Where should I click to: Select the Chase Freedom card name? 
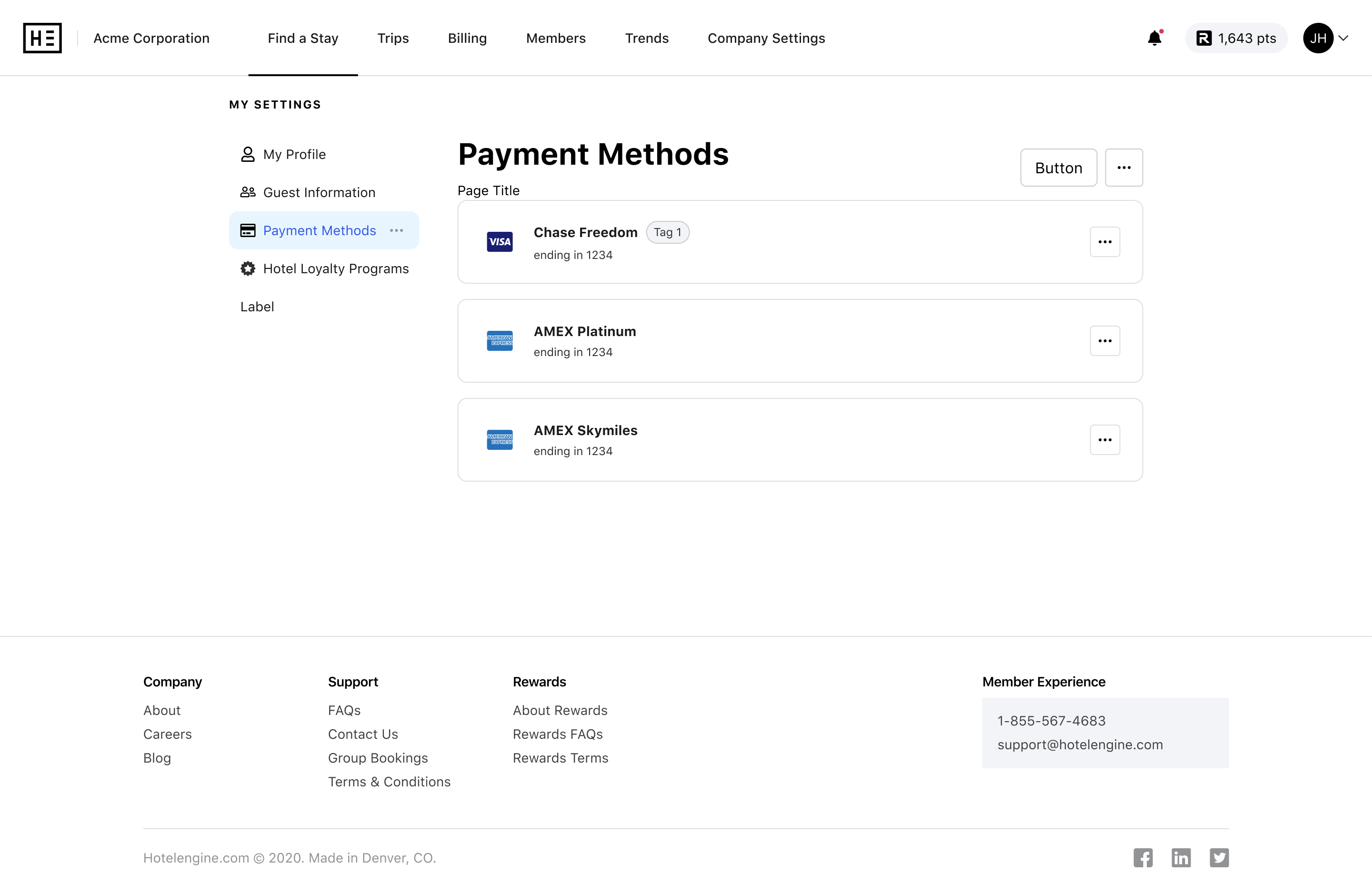(x=586, y=232)
